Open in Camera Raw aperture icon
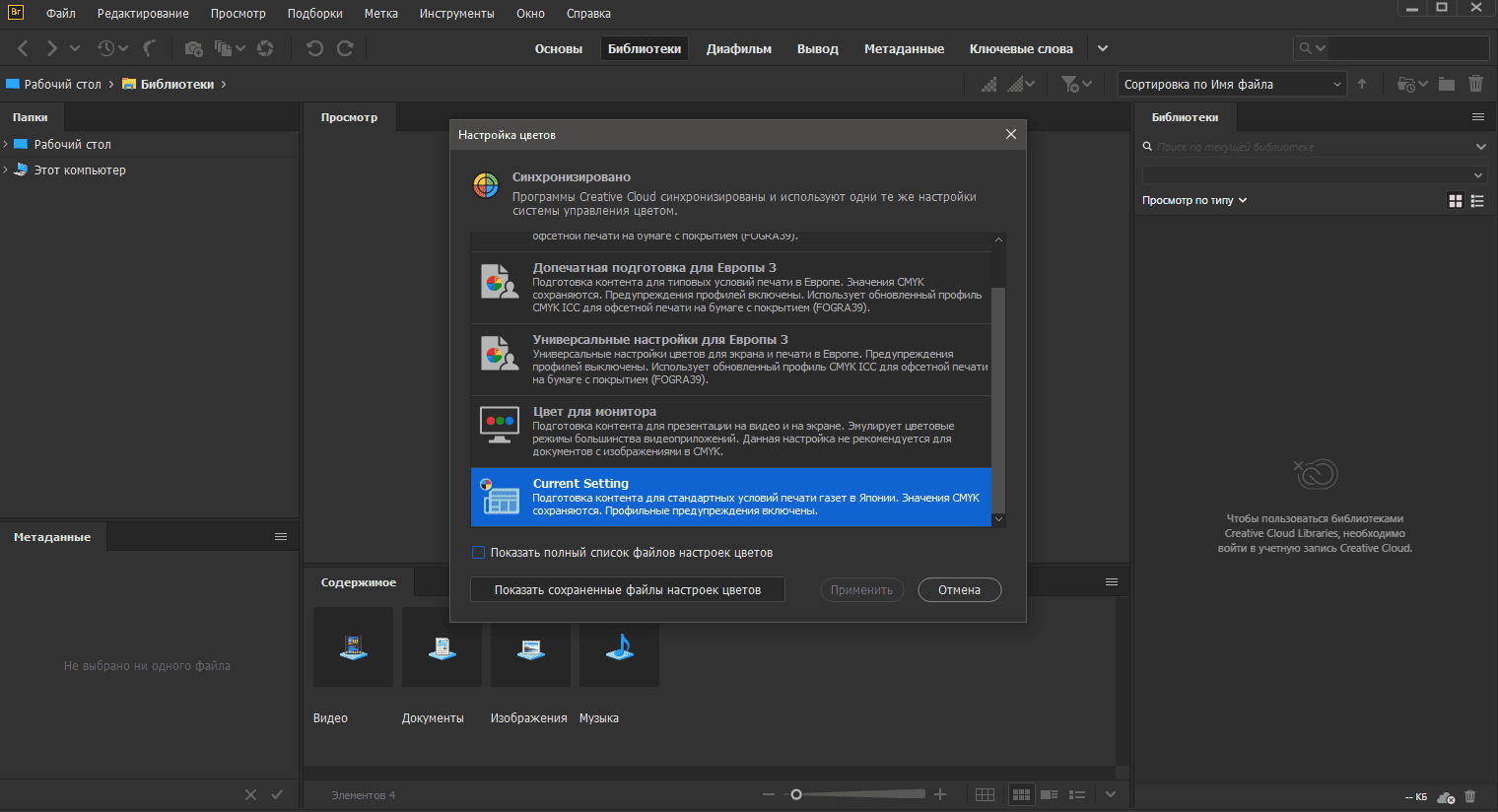 [265, 48]
